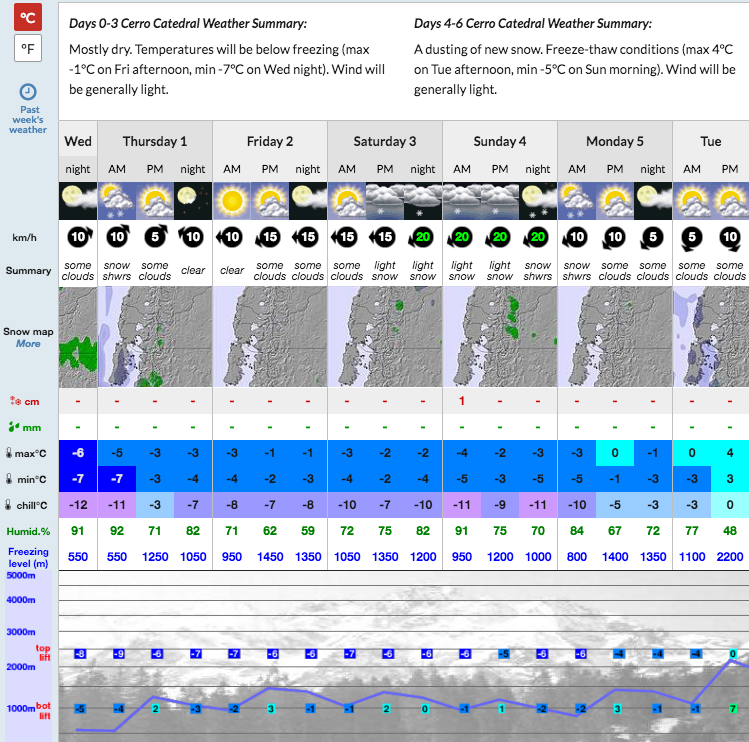Image resolution: width=749 pixels, height=742 pixels.
Task: Click Saturday PM light snow icon
Action: coord(385,201)
